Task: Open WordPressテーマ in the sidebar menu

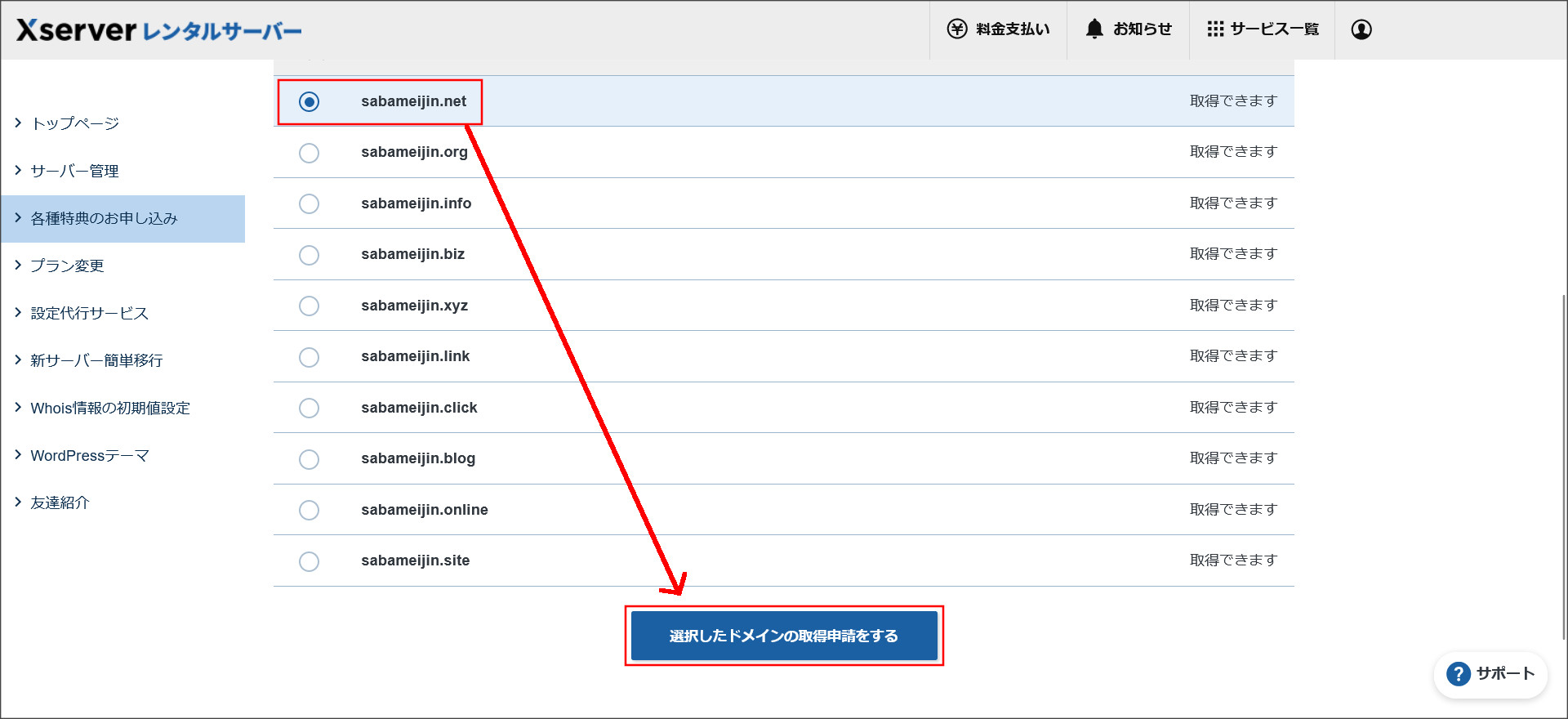Action: coord(90,456)
